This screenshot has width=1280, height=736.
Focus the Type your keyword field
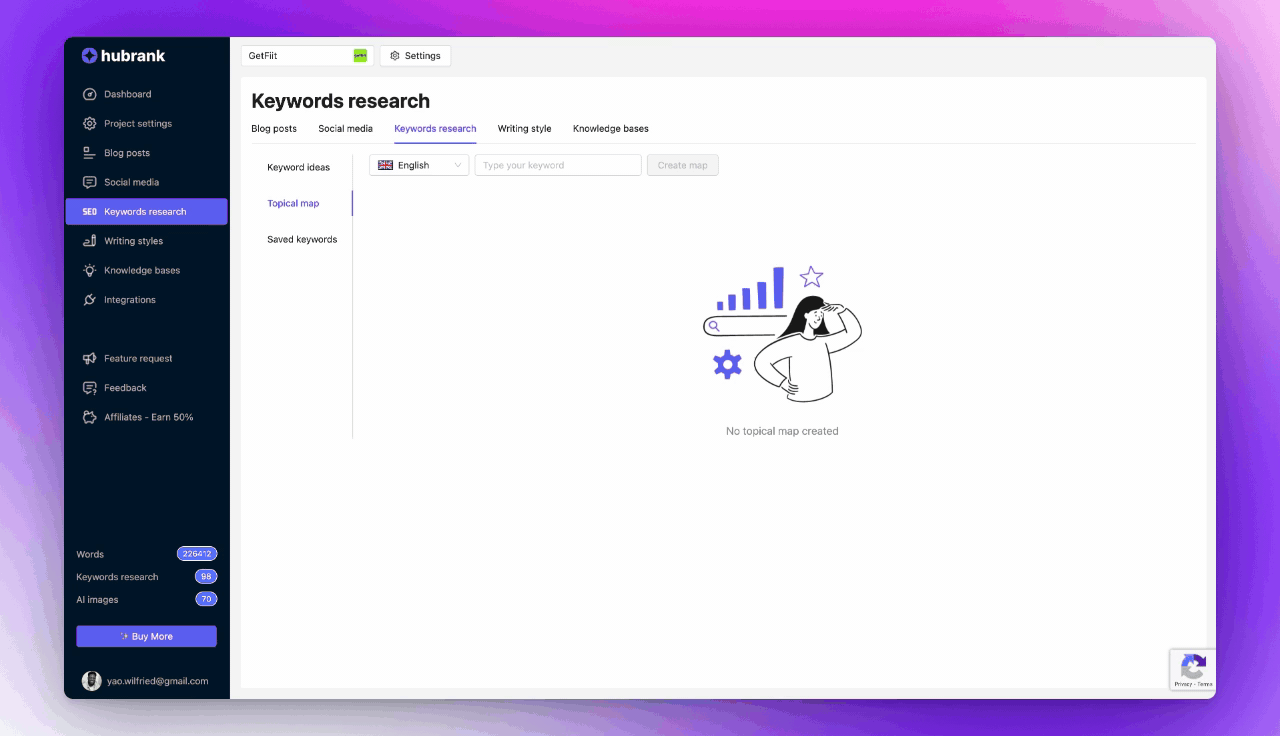[558, 165]
